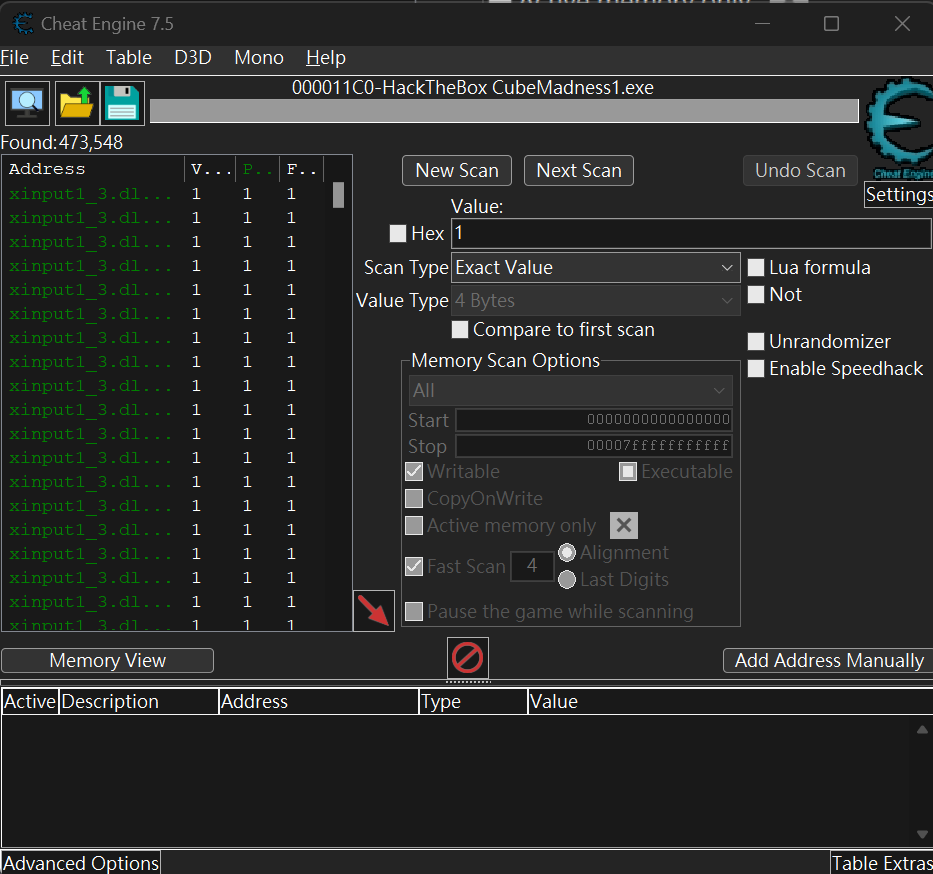Open Advanced Options
This screenshot has width=933, height=874.
pos(81,863)
